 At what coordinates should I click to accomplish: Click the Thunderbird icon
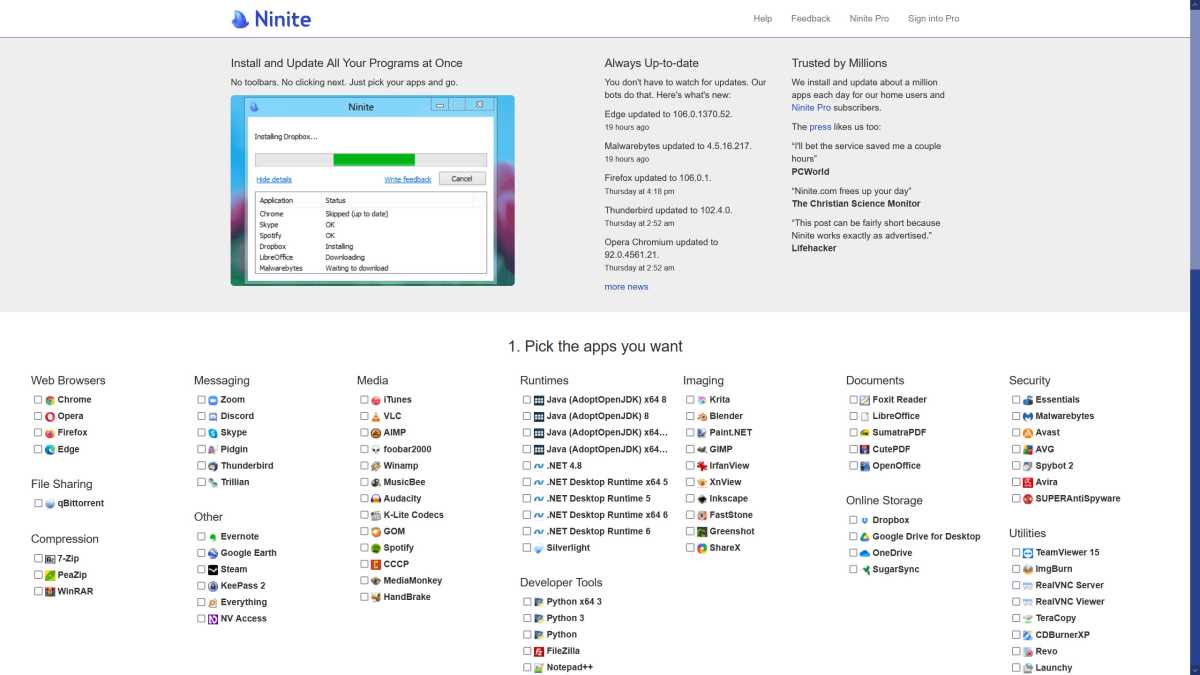[213, 466]
